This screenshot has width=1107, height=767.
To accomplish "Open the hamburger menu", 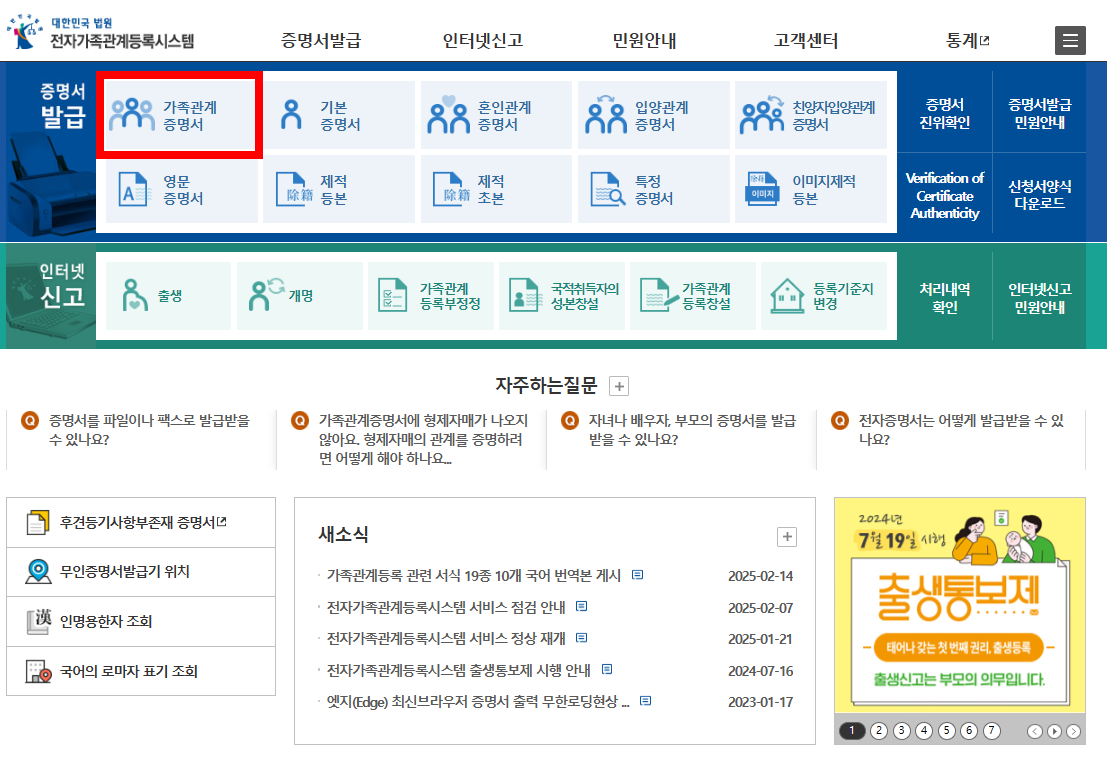I will pos(1069,40).
